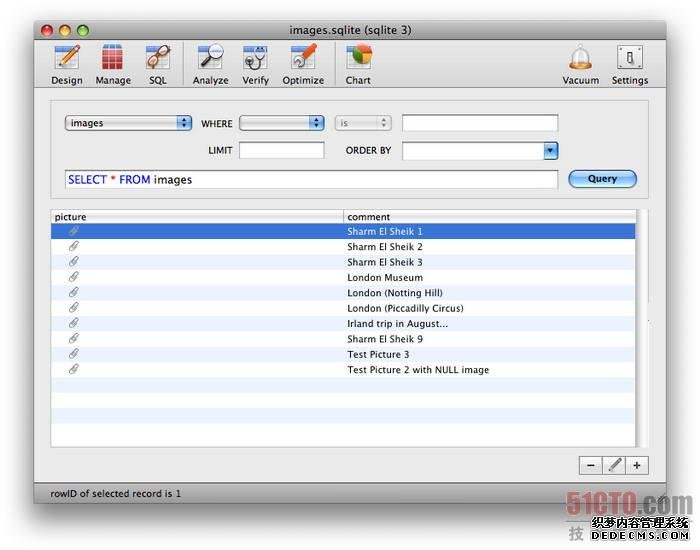The width and height of the screenshot is (700, 550).
Task: Click the LIMIT input field
Action: (282, 151)
